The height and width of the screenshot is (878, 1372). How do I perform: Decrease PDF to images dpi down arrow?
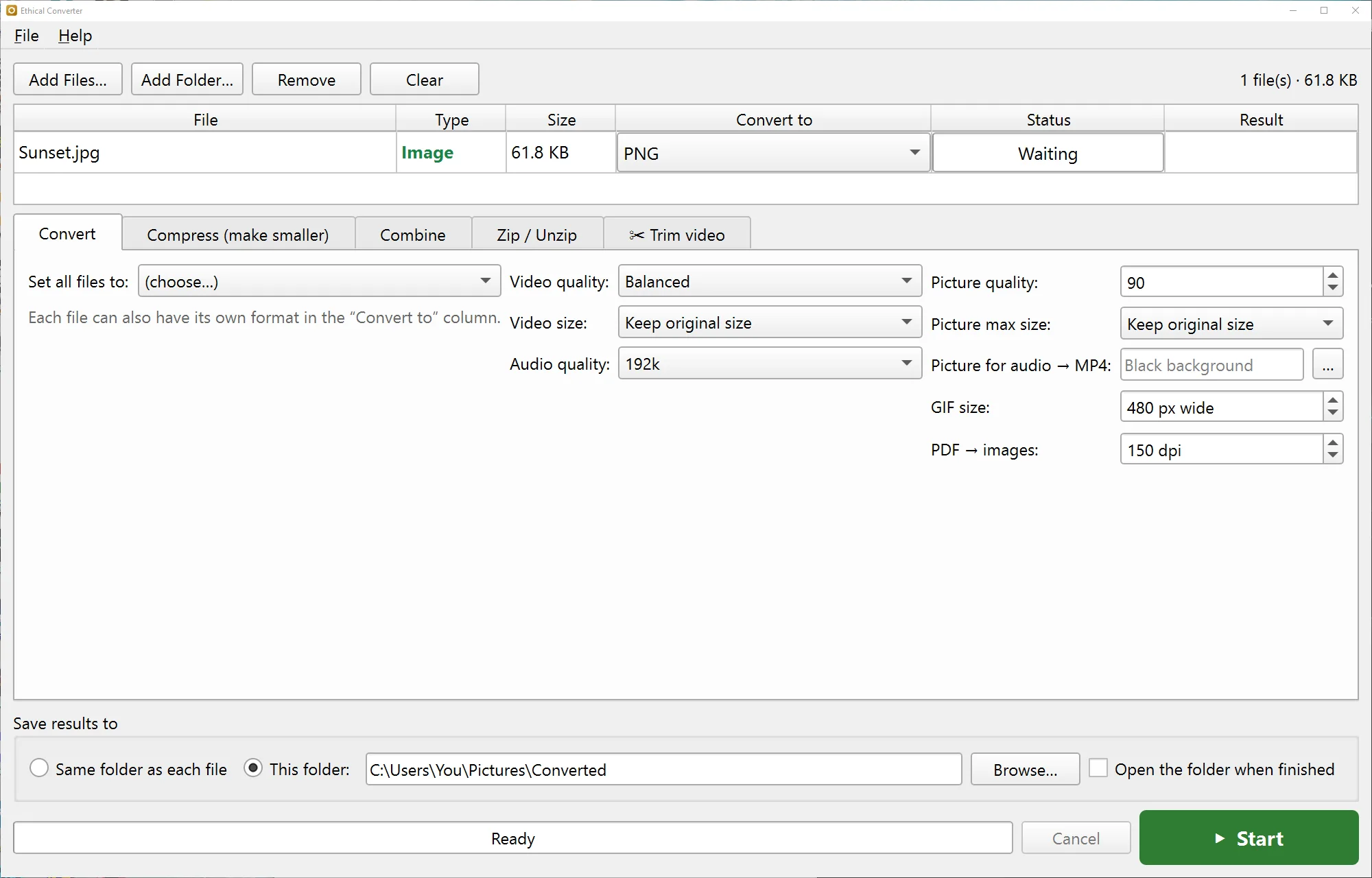tap(1332, 456)
